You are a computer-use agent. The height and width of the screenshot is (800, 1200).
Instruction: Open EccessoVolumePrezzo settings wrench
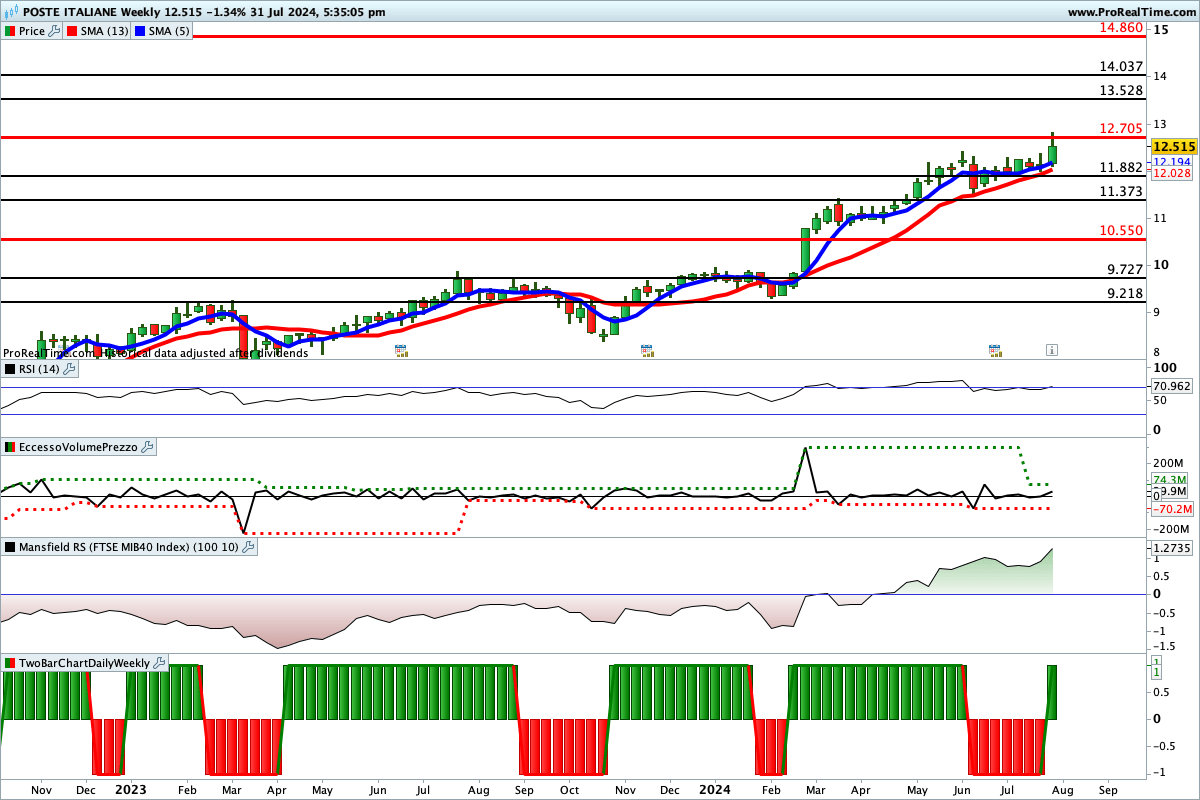click(147, 447)
